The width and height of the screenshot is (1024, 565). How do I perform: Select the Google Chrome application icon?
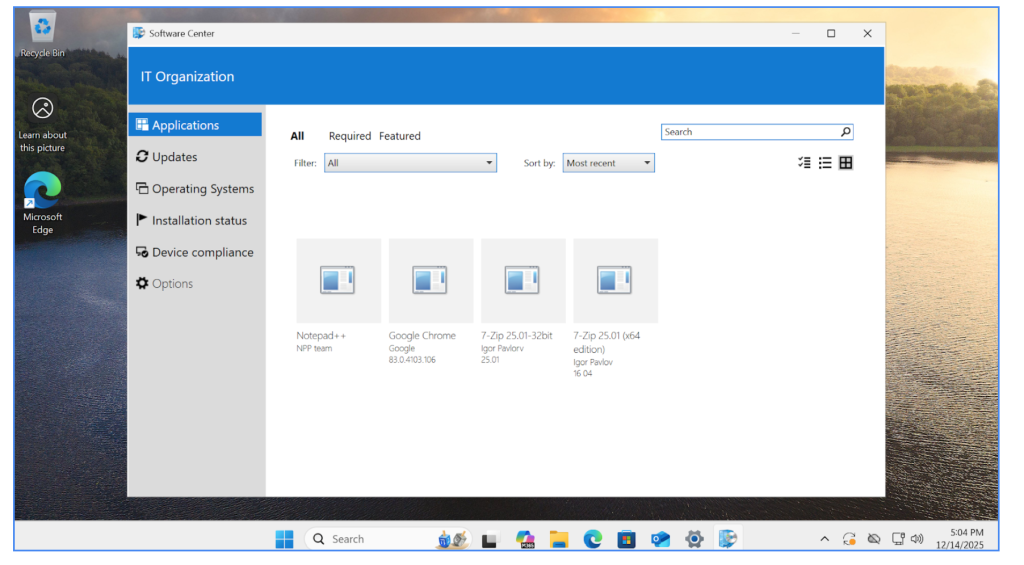coord(430,281)
